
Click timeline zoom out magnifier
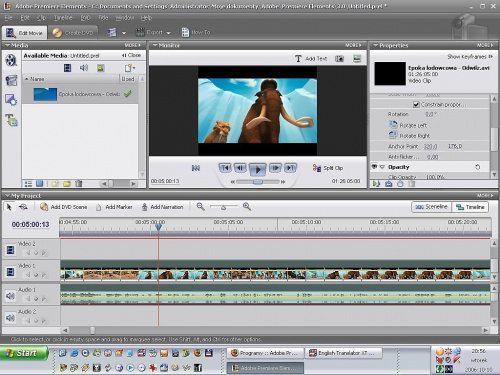(x=200, y=207)
